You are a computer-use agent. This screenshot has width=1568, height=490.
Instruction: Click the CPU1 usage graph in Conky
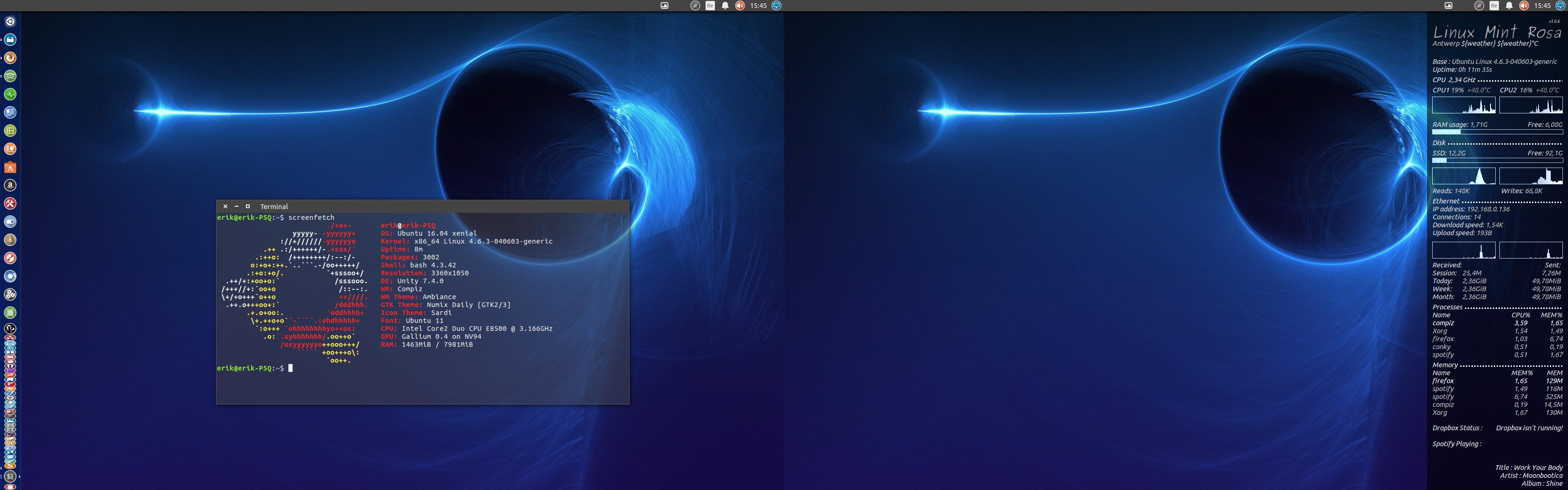point(1464,105)
